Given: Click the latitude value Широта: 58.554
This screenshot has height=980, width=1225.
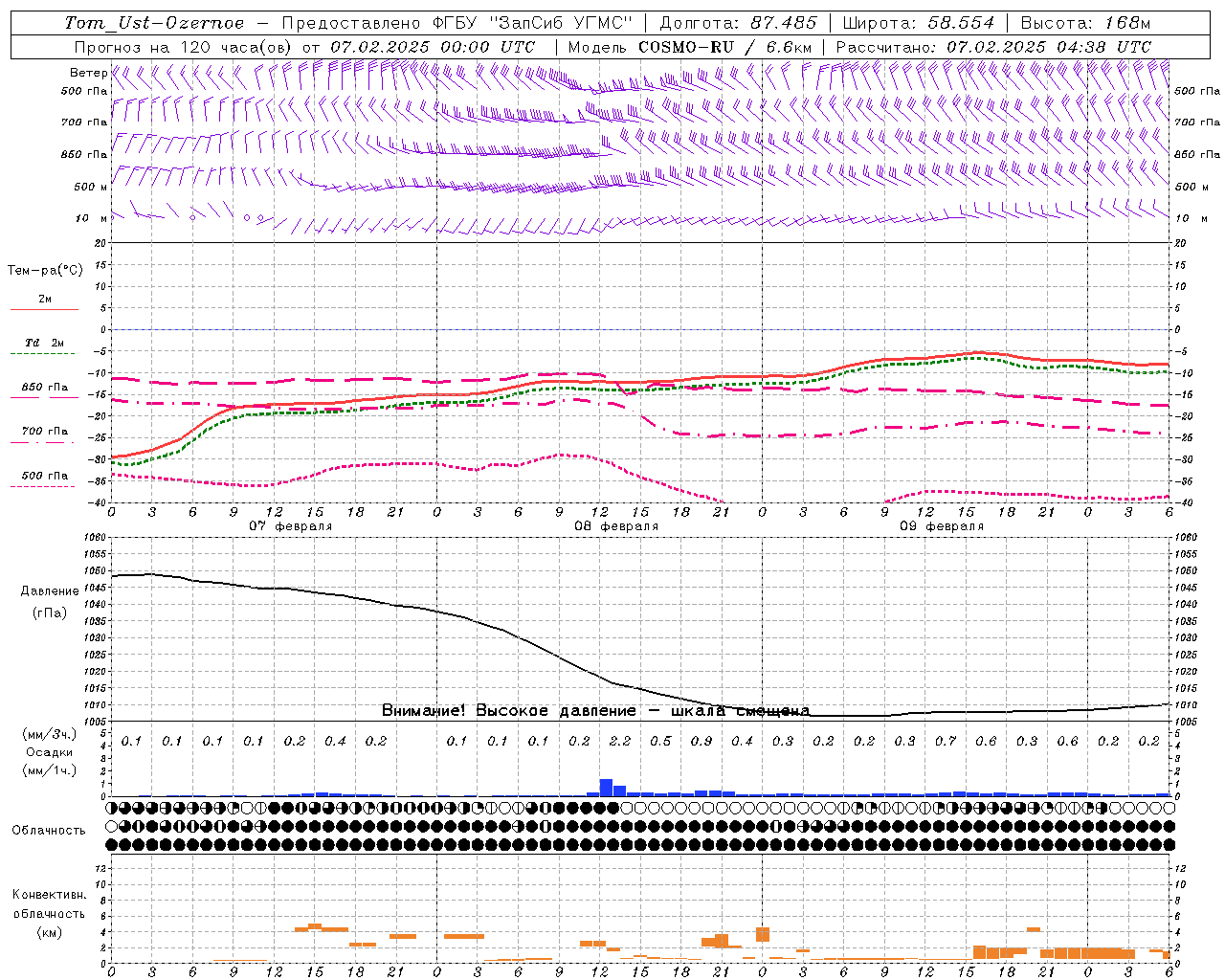Looking at the screenshot, I should (x=918, y=23).
